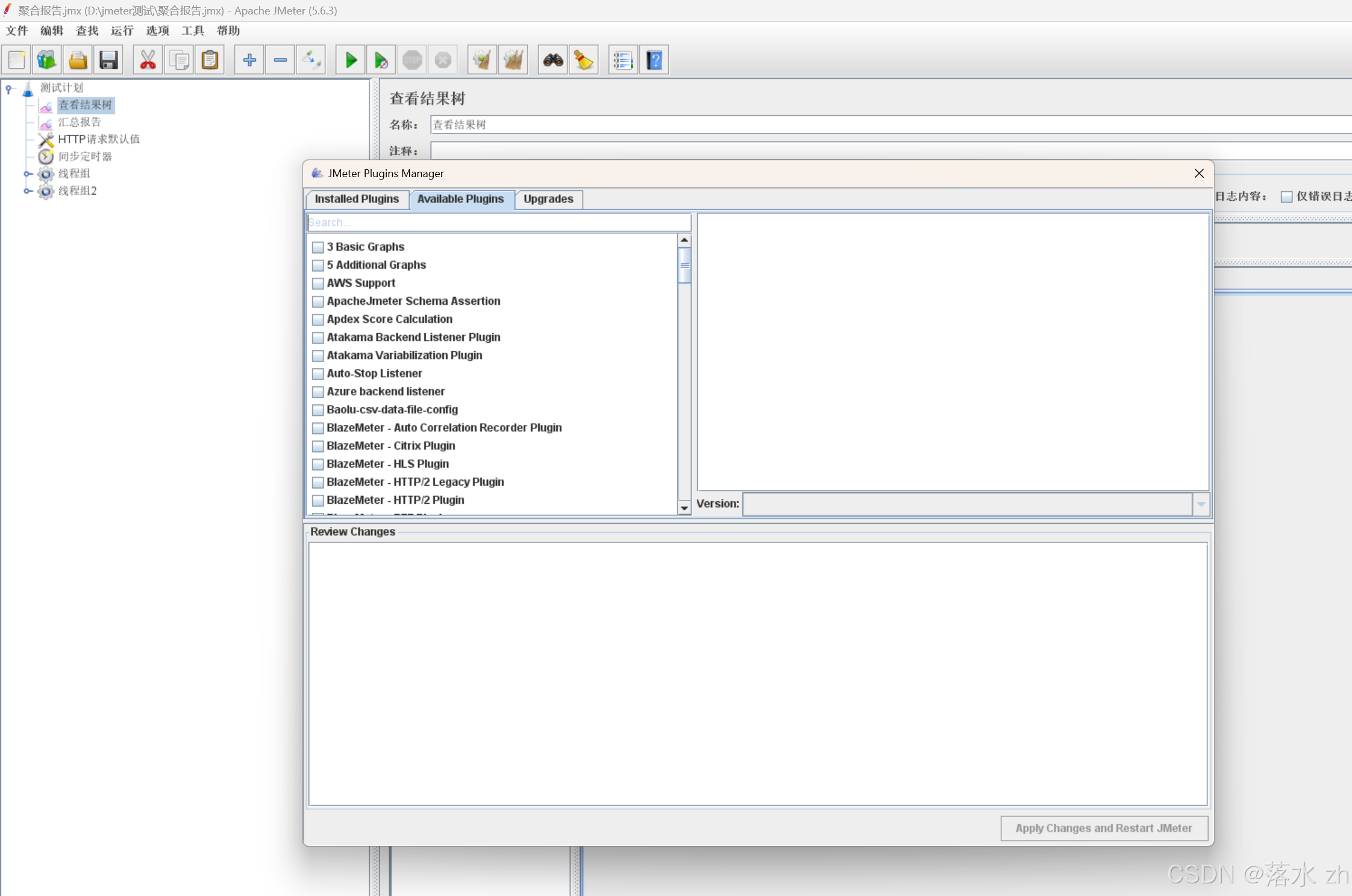Open the Version dropdown
This screenshot has height=896, width=1352.
point(1201,504)
